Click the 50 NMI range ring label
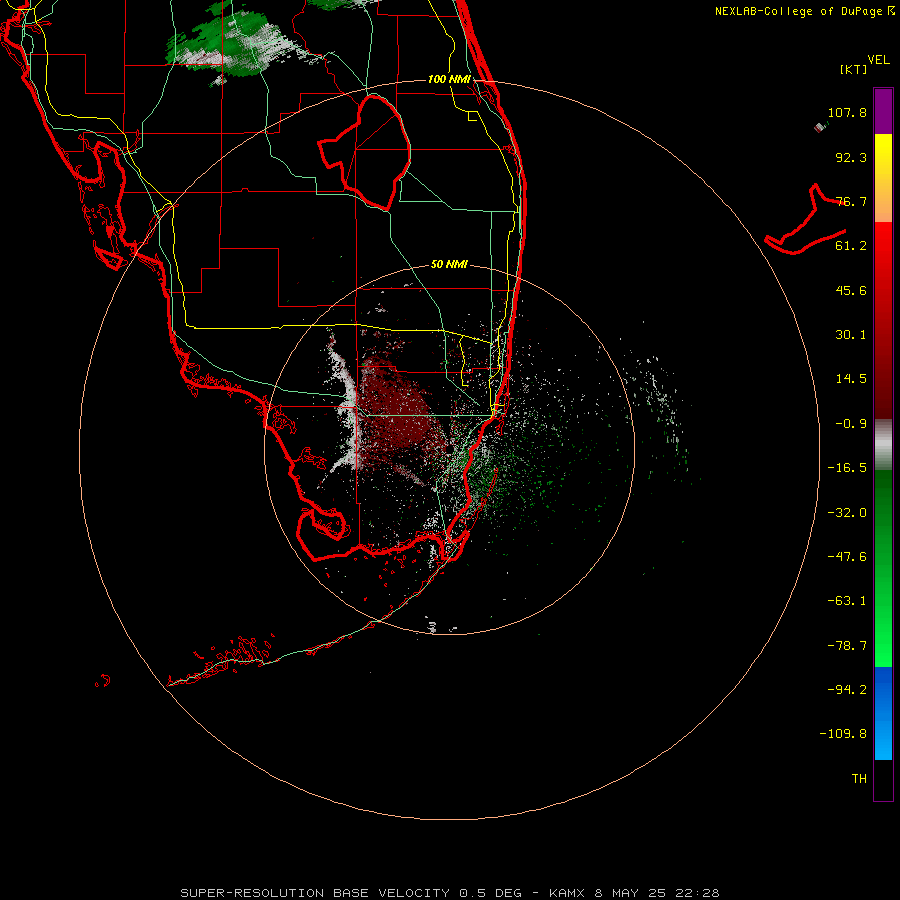900x900 pixels. tap(449, 264)
